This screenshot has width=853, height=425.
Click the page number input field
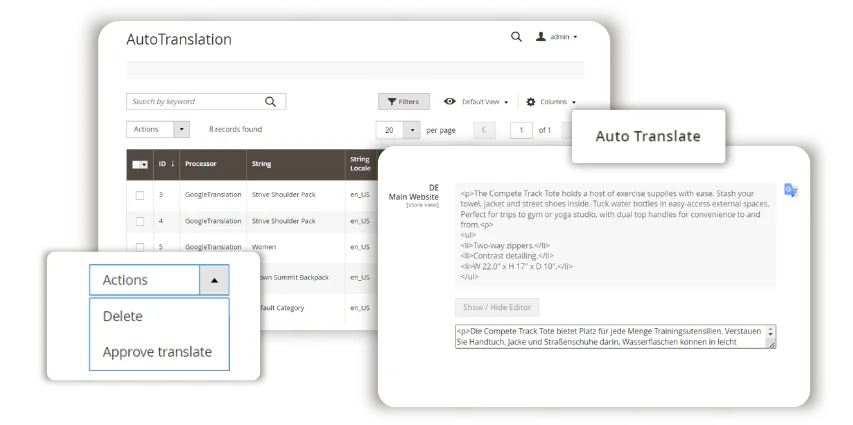pyautogui.click(x=521, y=130)
